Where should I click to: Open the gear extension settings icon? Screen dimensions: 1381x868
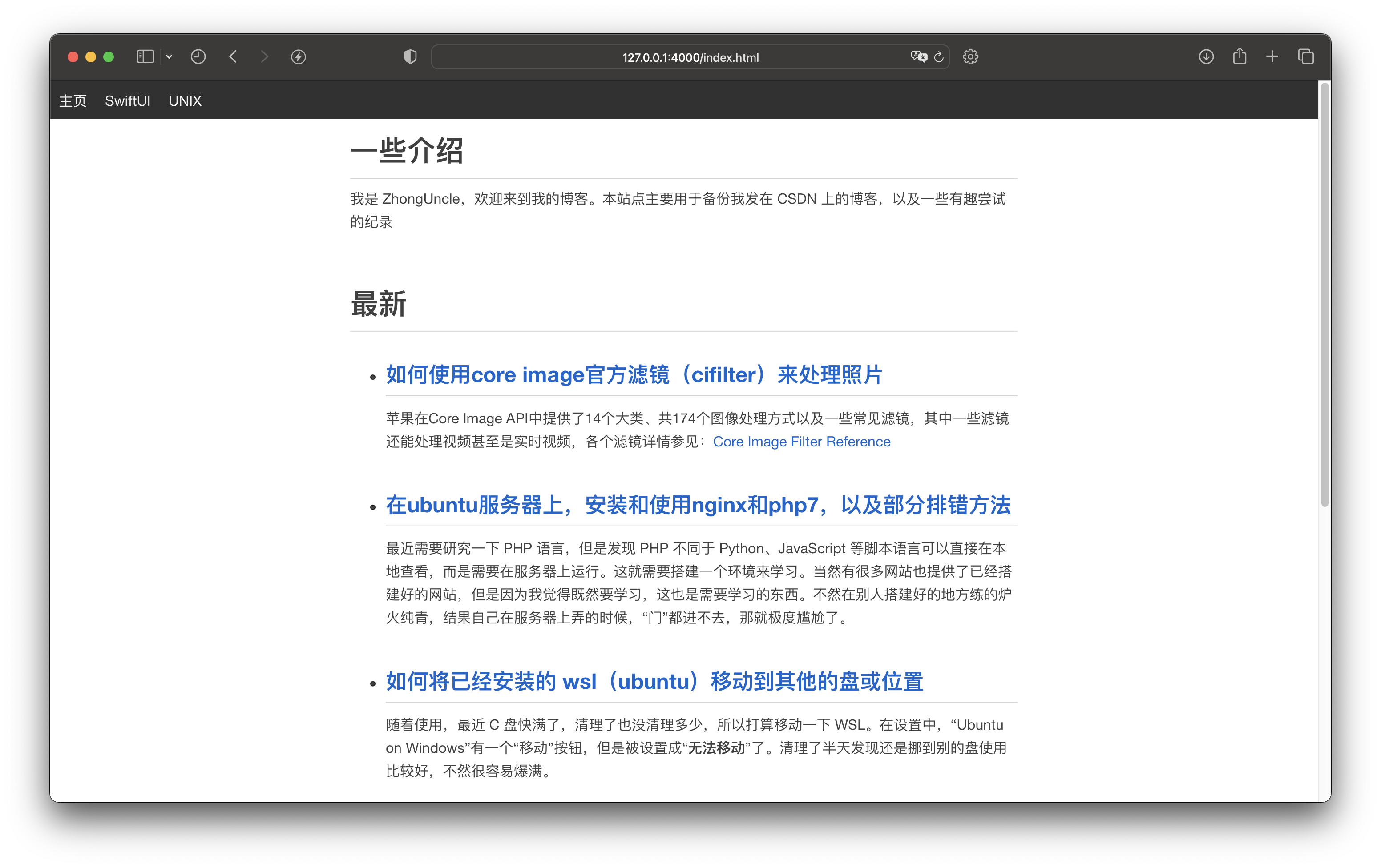point(970,57)
